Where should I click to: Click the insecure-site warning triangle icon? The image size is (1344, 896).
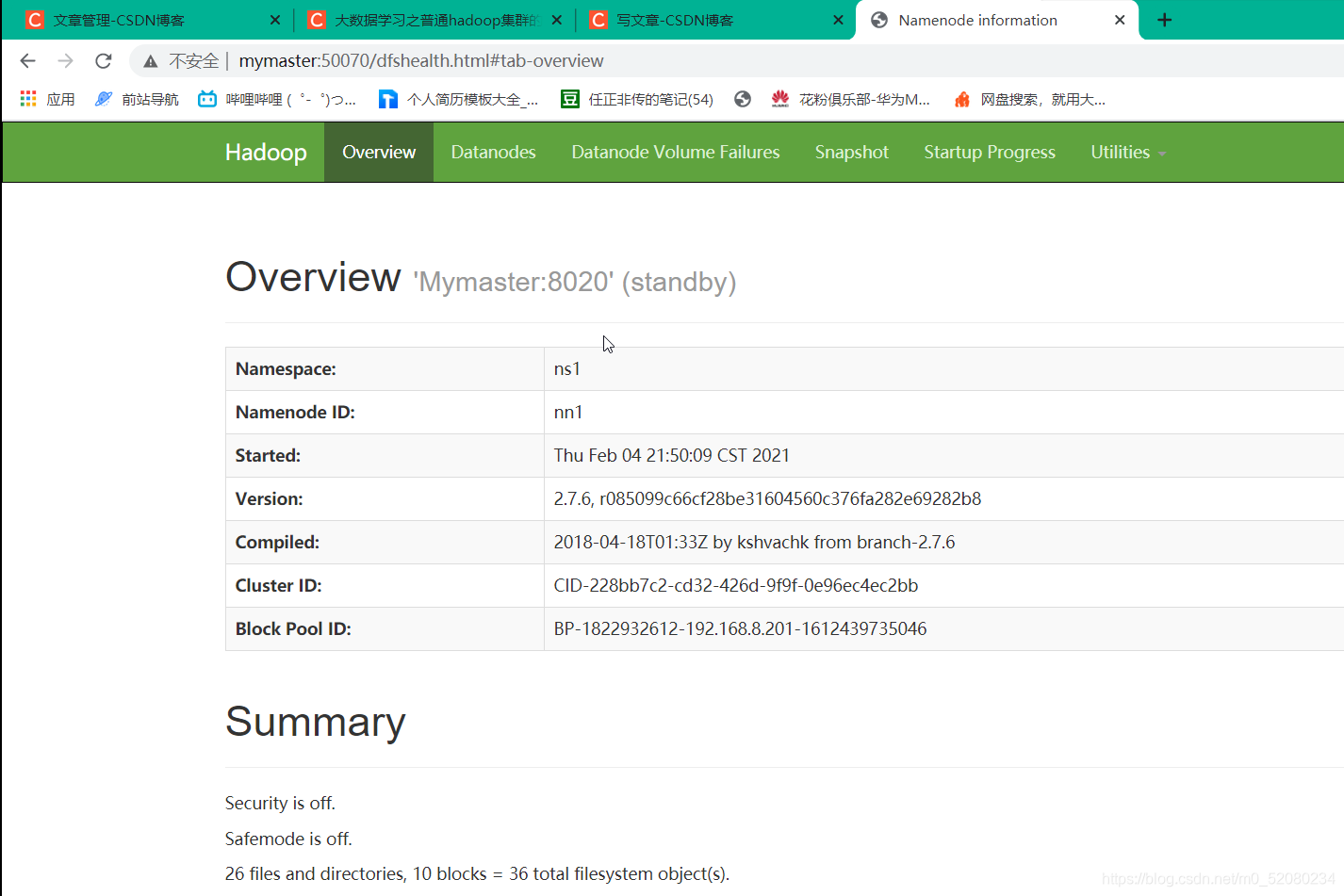click(150, 61)
